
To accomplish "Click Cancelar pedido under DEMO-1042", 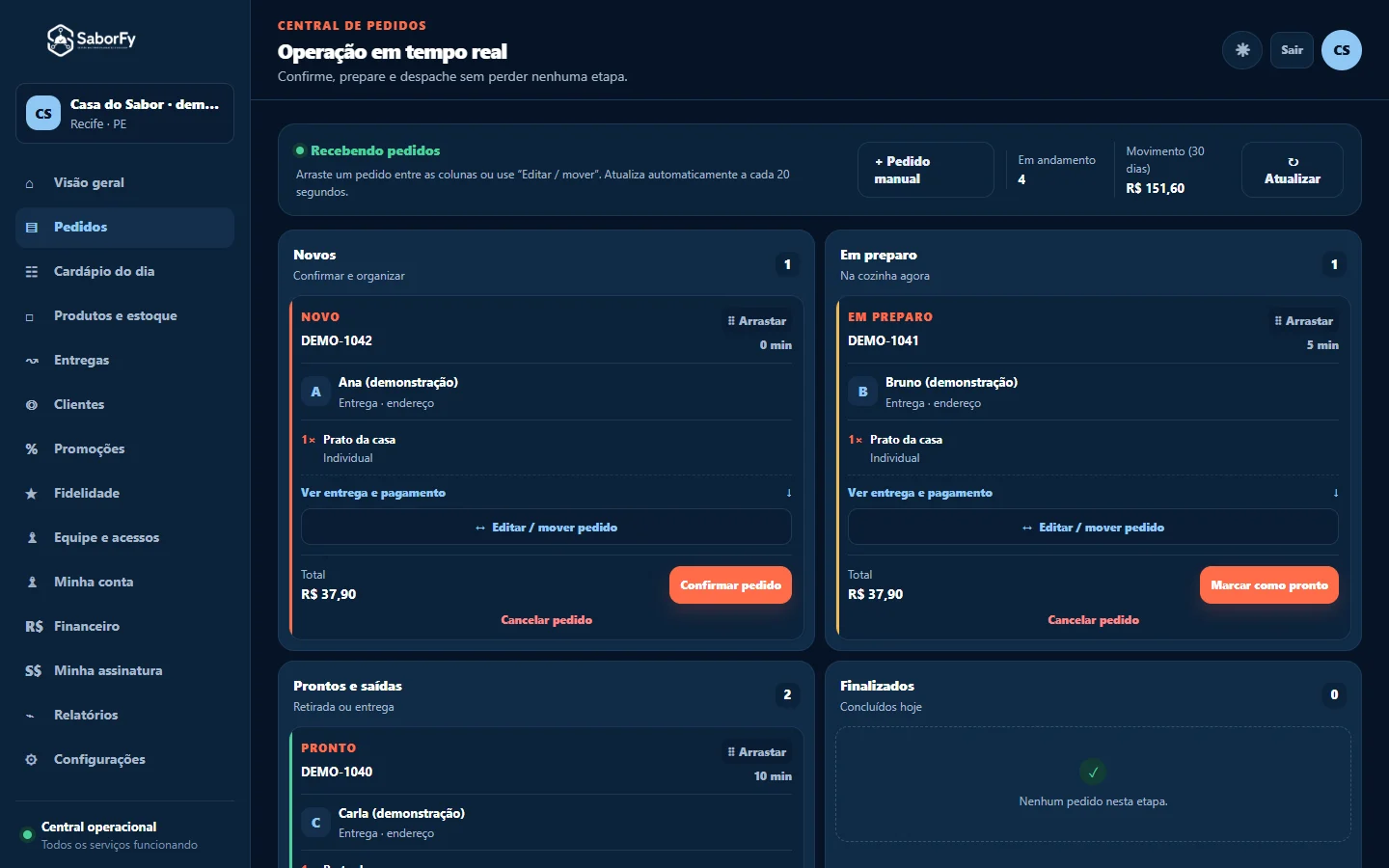I will pos(546,620).
